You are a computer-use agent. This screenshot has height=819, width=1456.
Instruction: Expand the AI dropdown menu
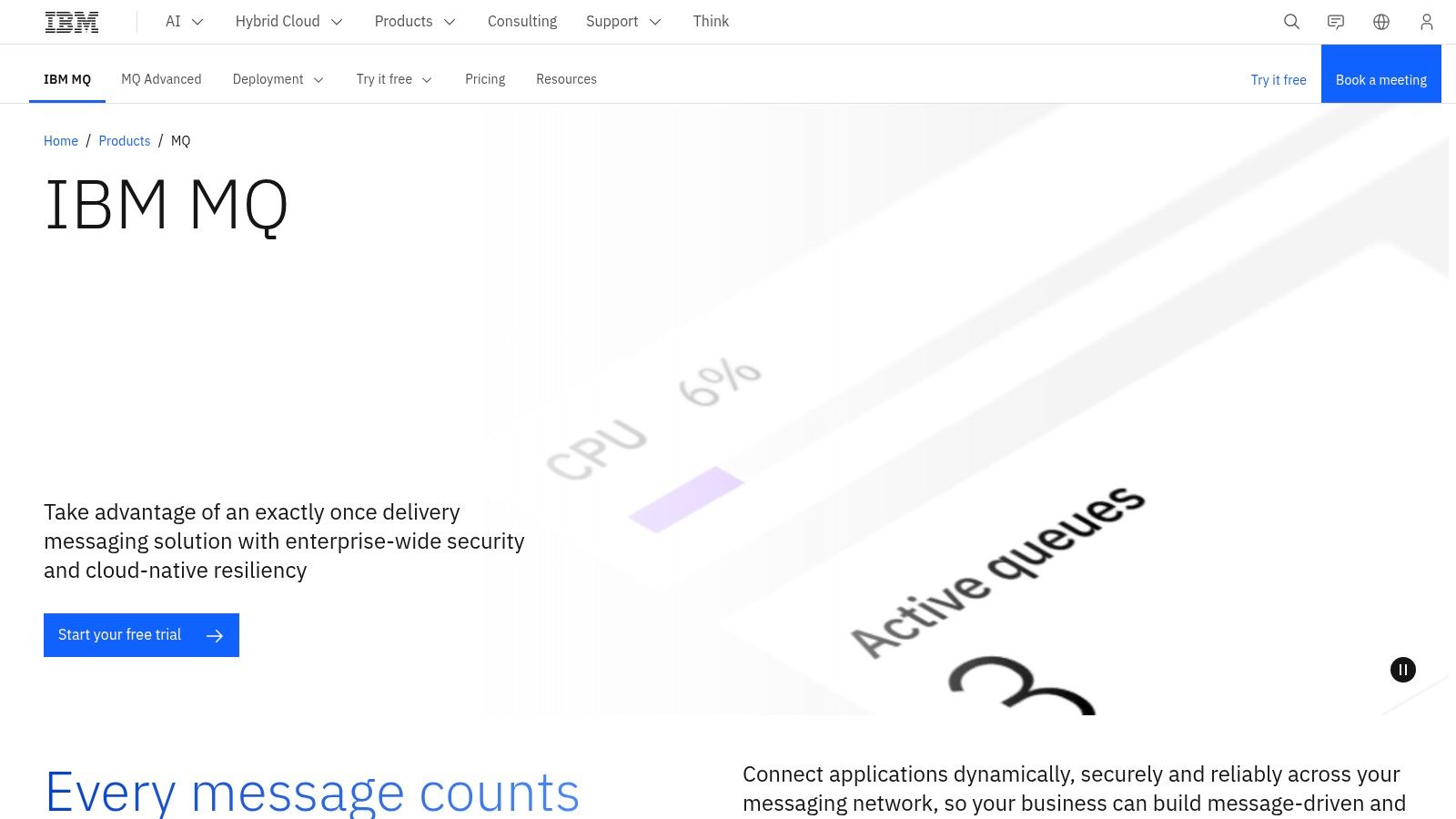point(197,22)
